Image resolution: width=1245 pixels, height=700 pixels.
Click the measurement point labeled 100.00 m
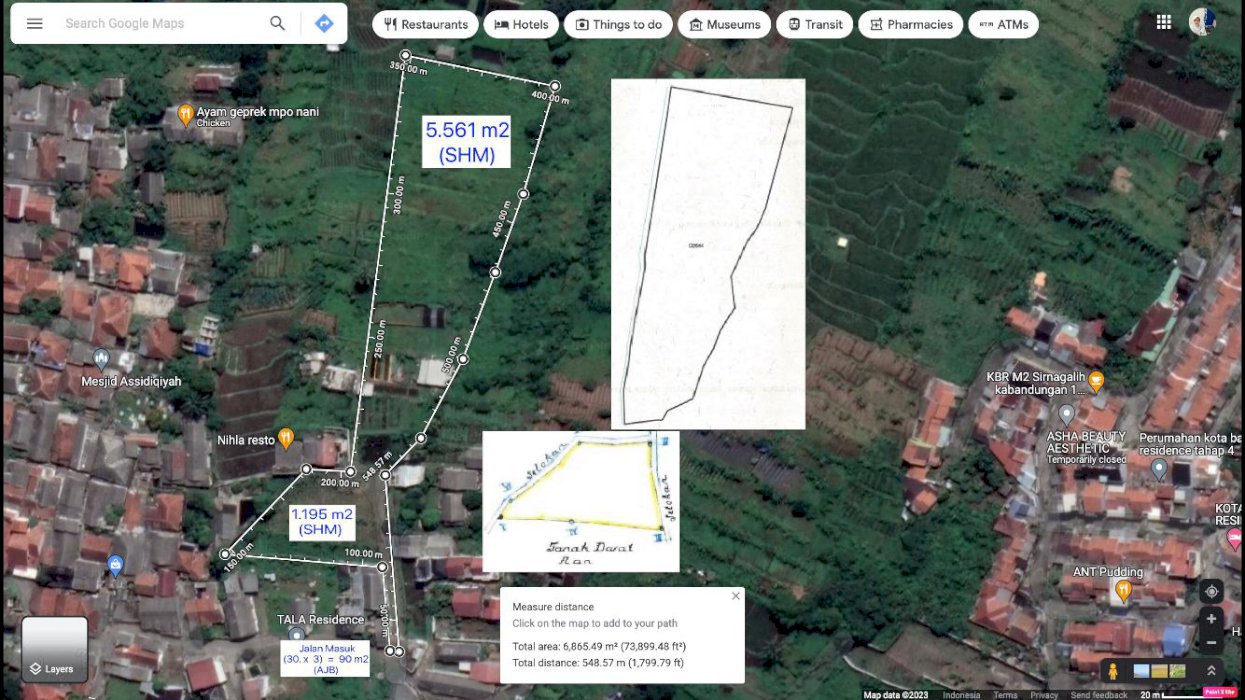(382, 567)
